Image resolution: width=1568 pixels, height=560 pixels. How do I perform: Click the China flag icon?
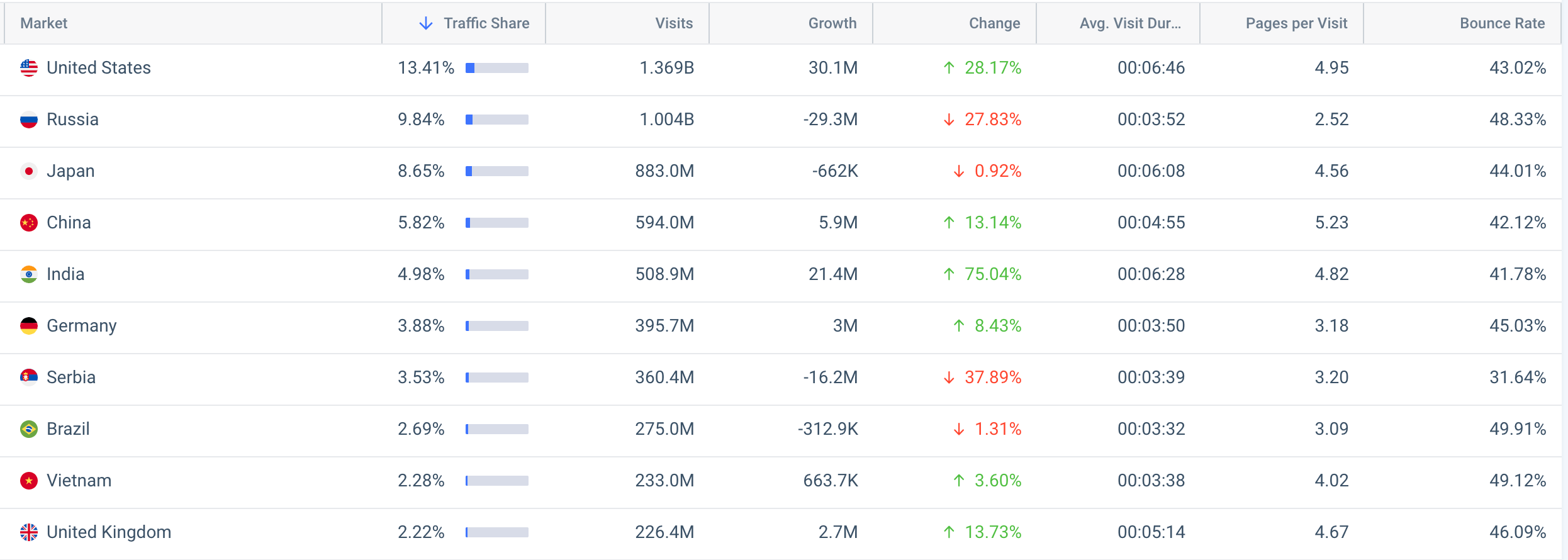pyautogui.click(x=29, y=223)
